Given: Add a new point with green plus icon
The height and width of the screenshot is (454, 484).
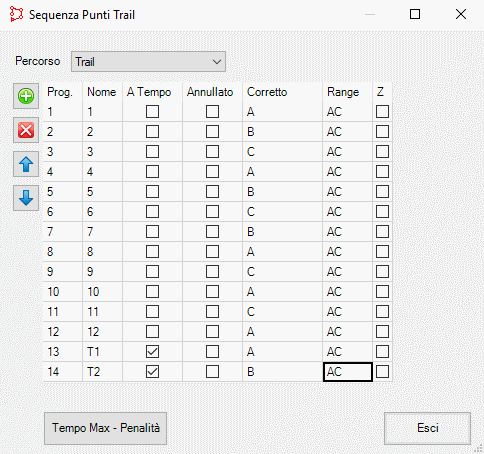Looking at the screenshot, I should [26, 96].
